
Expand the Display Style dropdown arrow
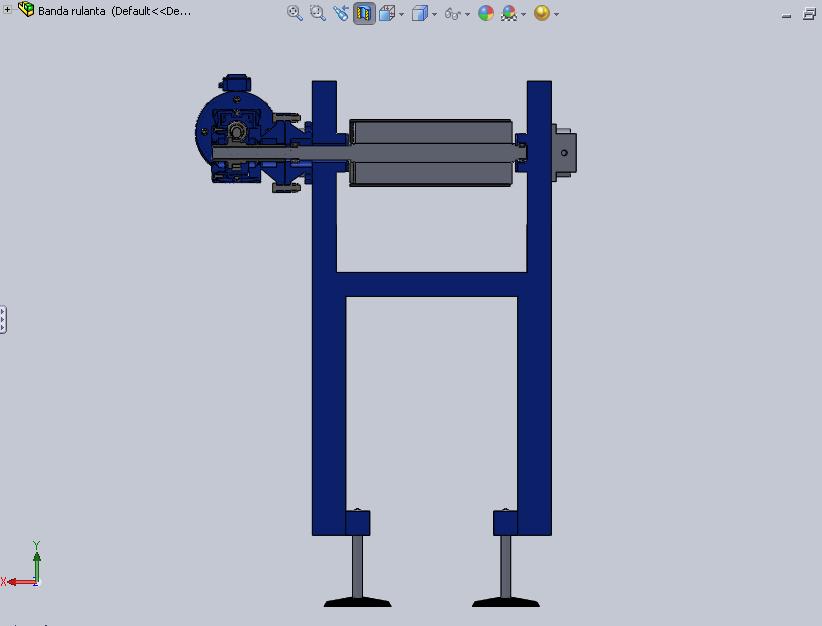pos(435,14)
